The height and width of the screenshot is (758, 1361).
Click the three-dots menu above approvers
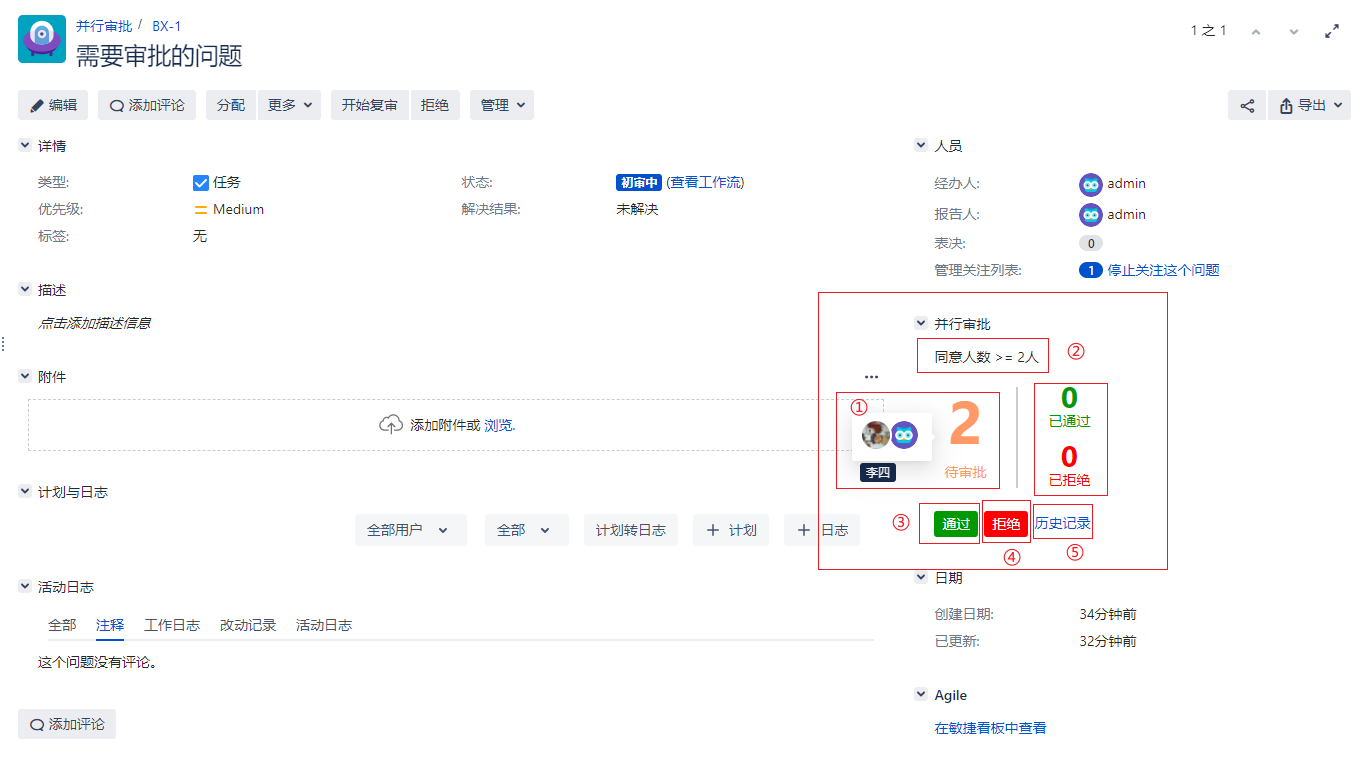(x=871, y=377)
